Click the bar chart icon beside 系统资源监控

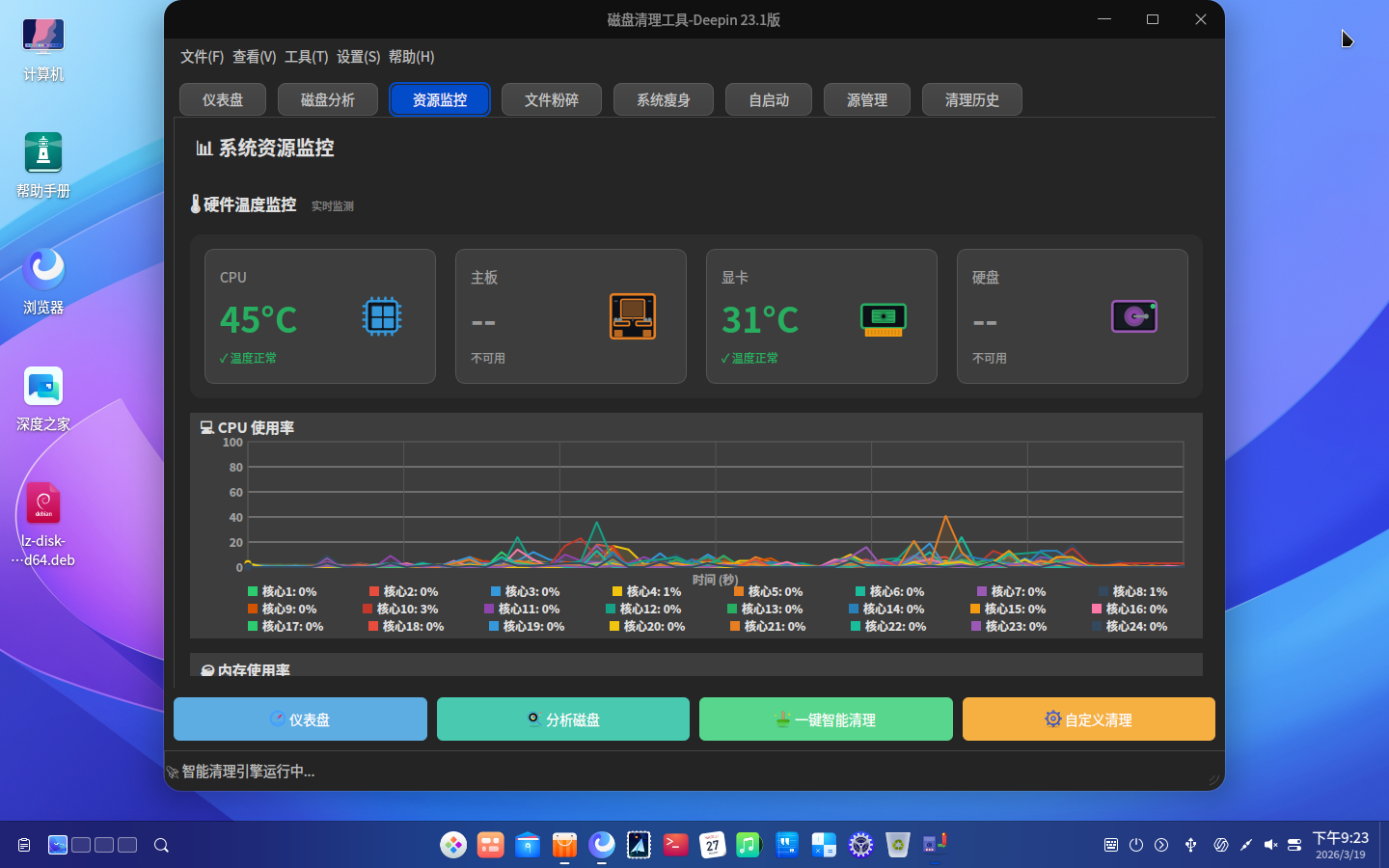point(204,148)
